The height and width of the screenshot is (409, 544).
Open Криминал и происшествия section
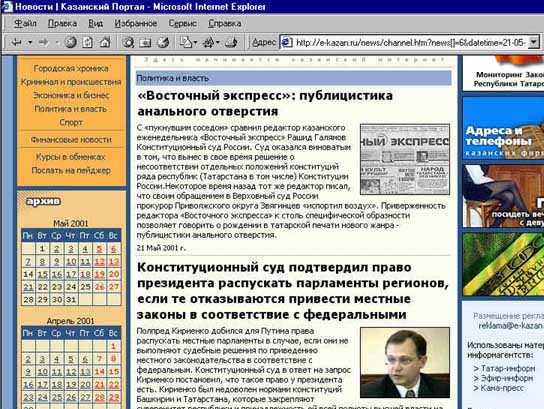point(71,82)
